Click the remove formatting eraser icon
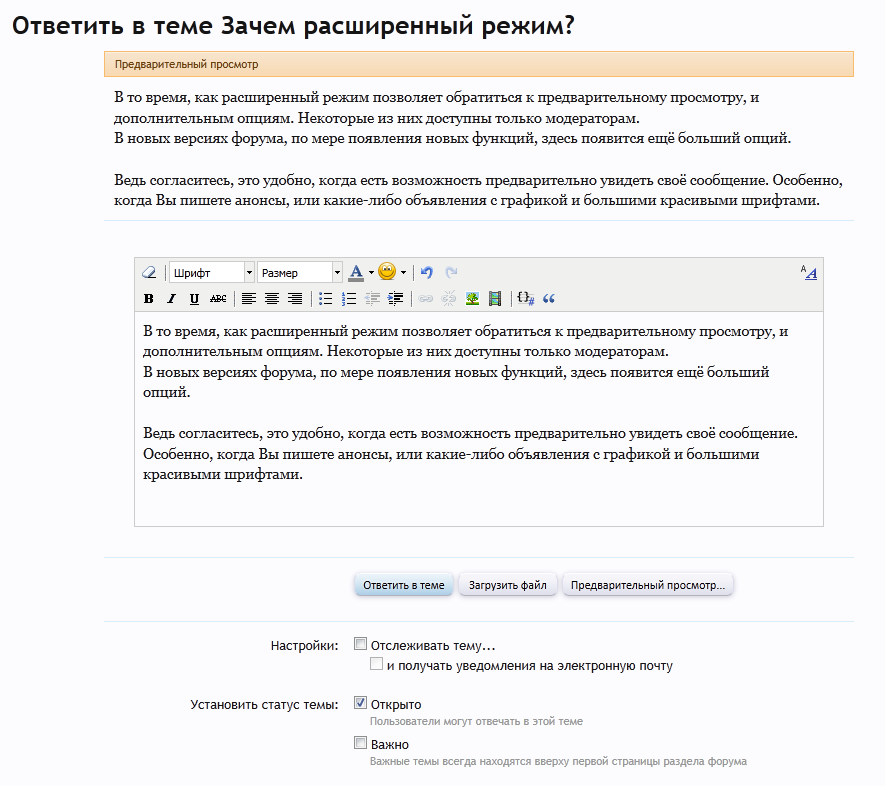The image size is (885, 786). click(x=149, y=273)
